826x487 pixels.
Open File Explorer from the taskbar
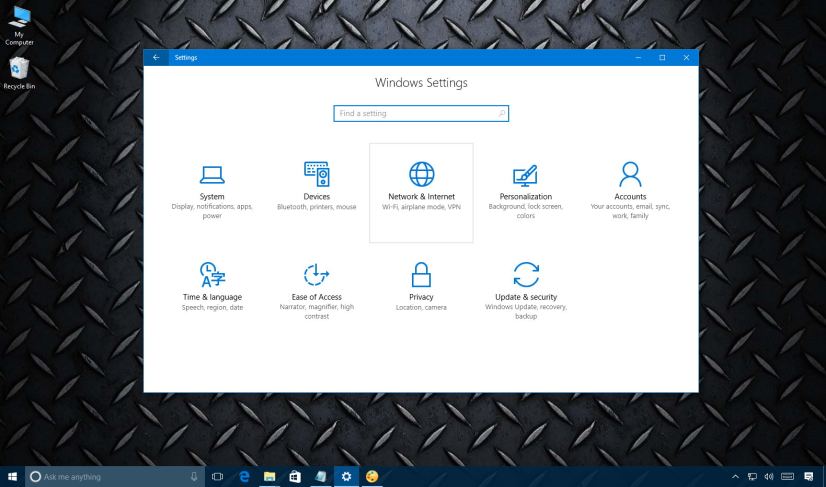point(269,476)
